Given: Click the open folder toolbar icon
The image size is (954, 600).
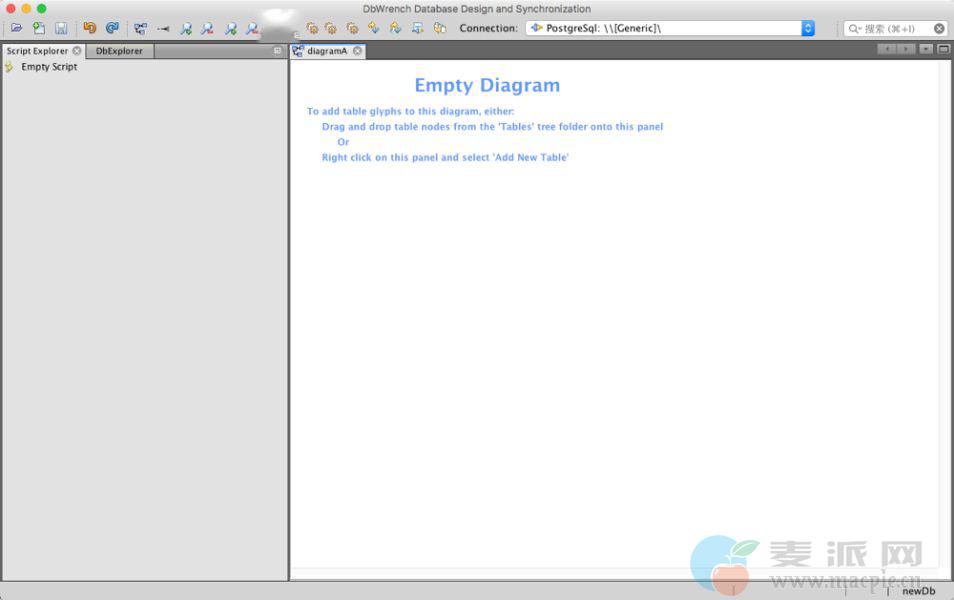Looking at the screenshot, I should point(16,28).
